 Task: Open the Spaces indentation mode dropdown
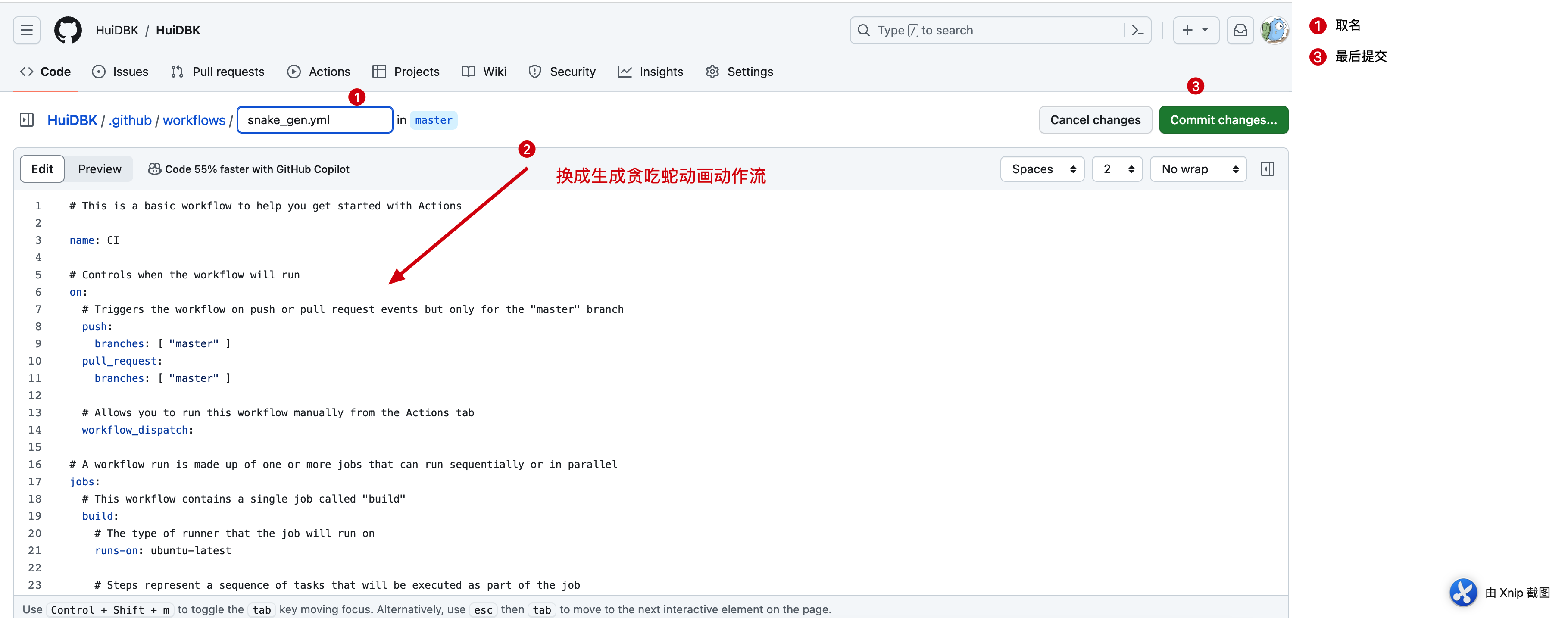click(1041, 169)
